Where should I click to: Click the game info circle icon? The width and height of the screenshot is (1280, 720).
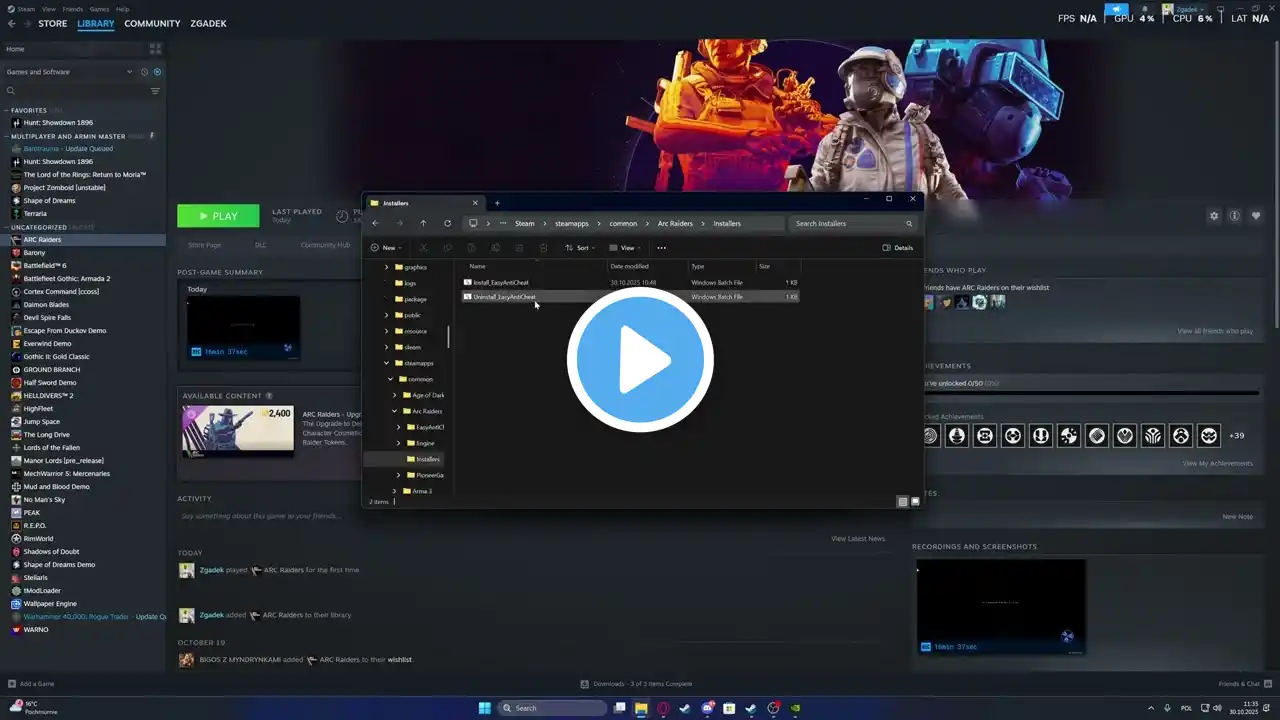point(1235,216)
